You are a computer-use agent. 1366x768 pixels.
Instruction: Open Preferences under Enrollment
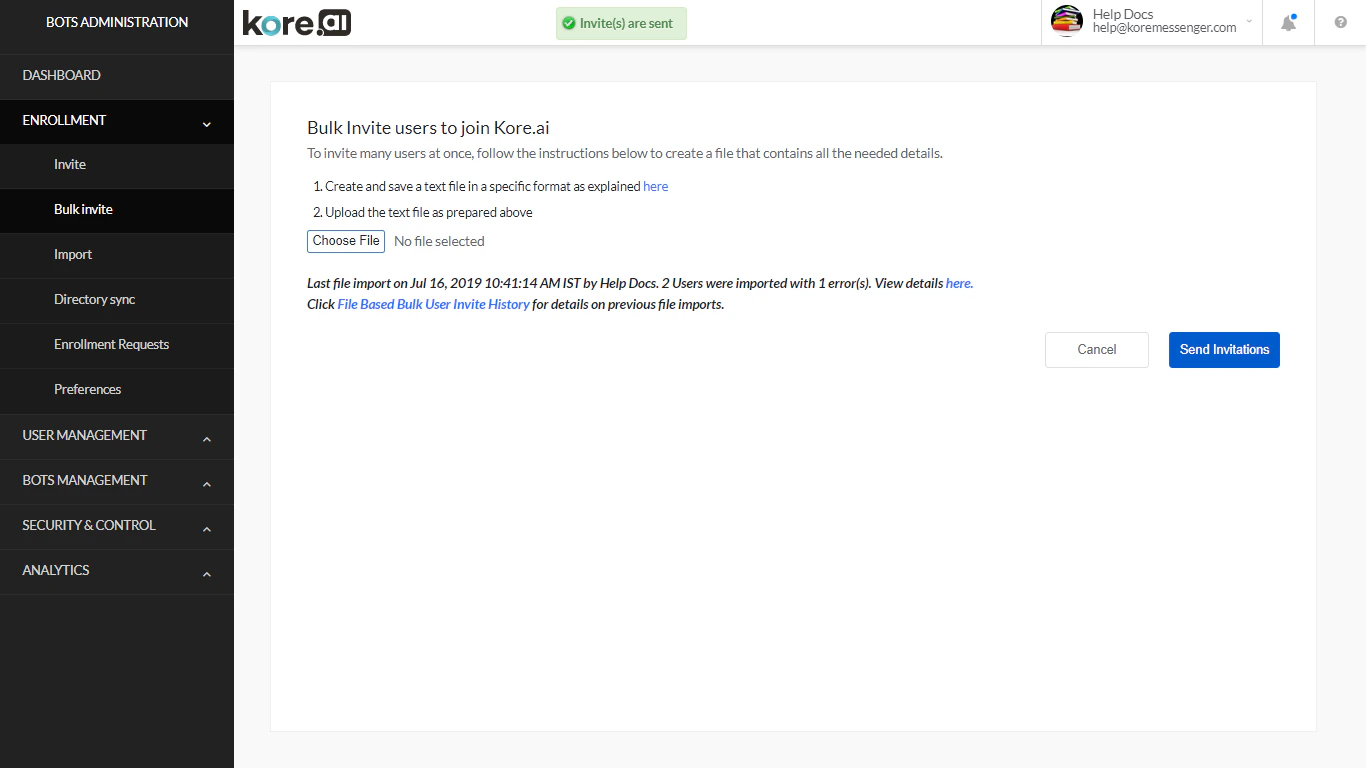[117, 389]
